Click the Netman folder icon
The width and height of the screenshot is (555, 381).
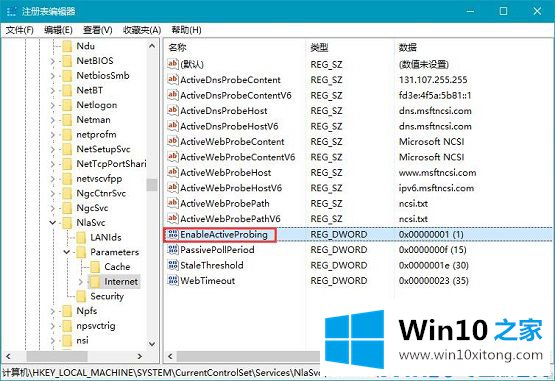67,120
